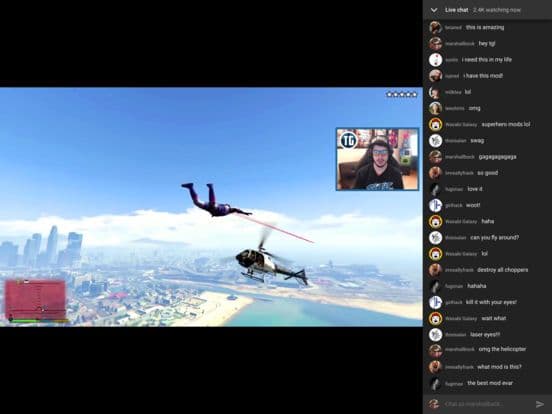
Task: Open avatar beside 'gagagagagaga' message
Action: (x=435, y=157)
